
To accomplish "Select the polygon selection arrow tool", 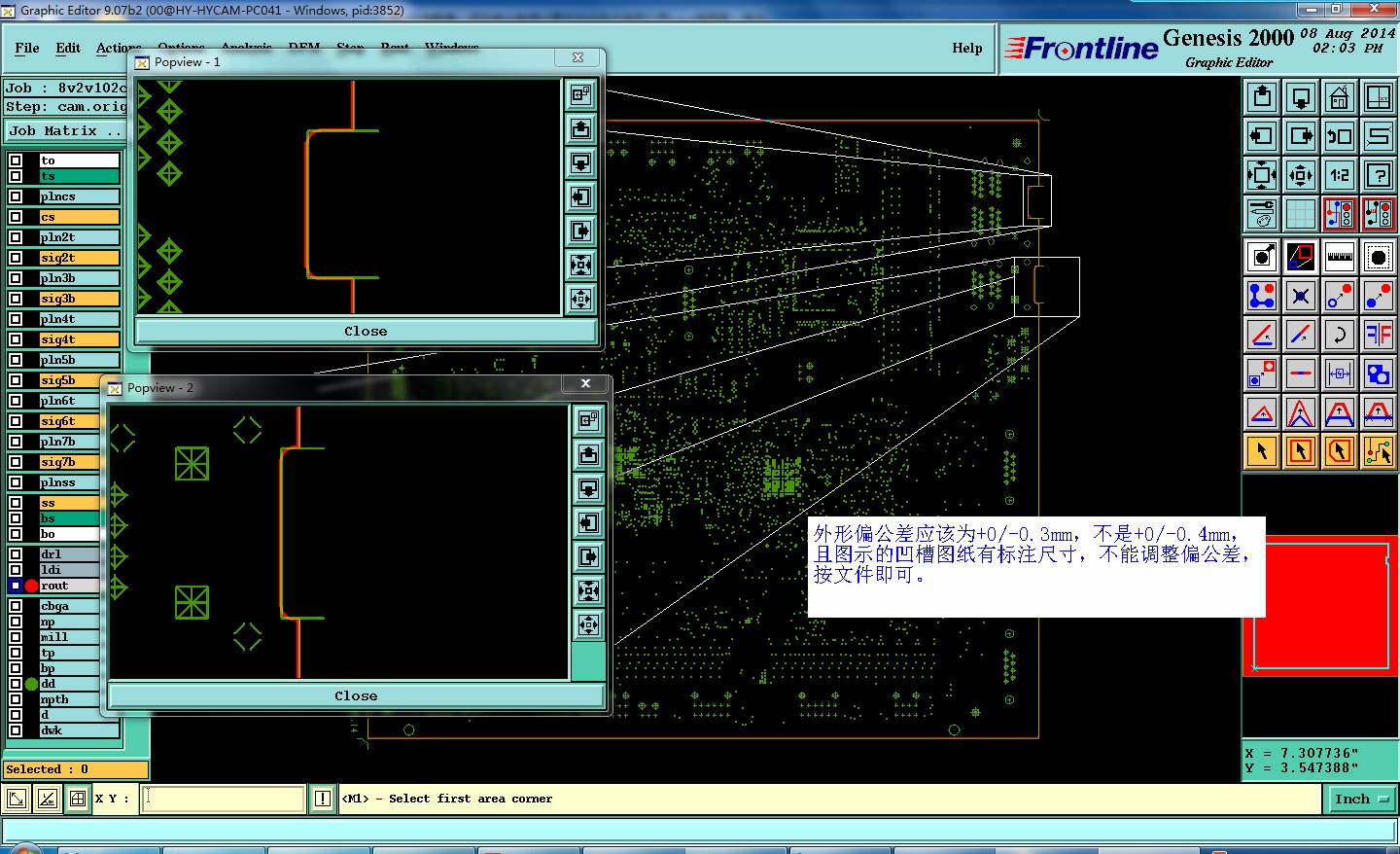I will 1340,451.
